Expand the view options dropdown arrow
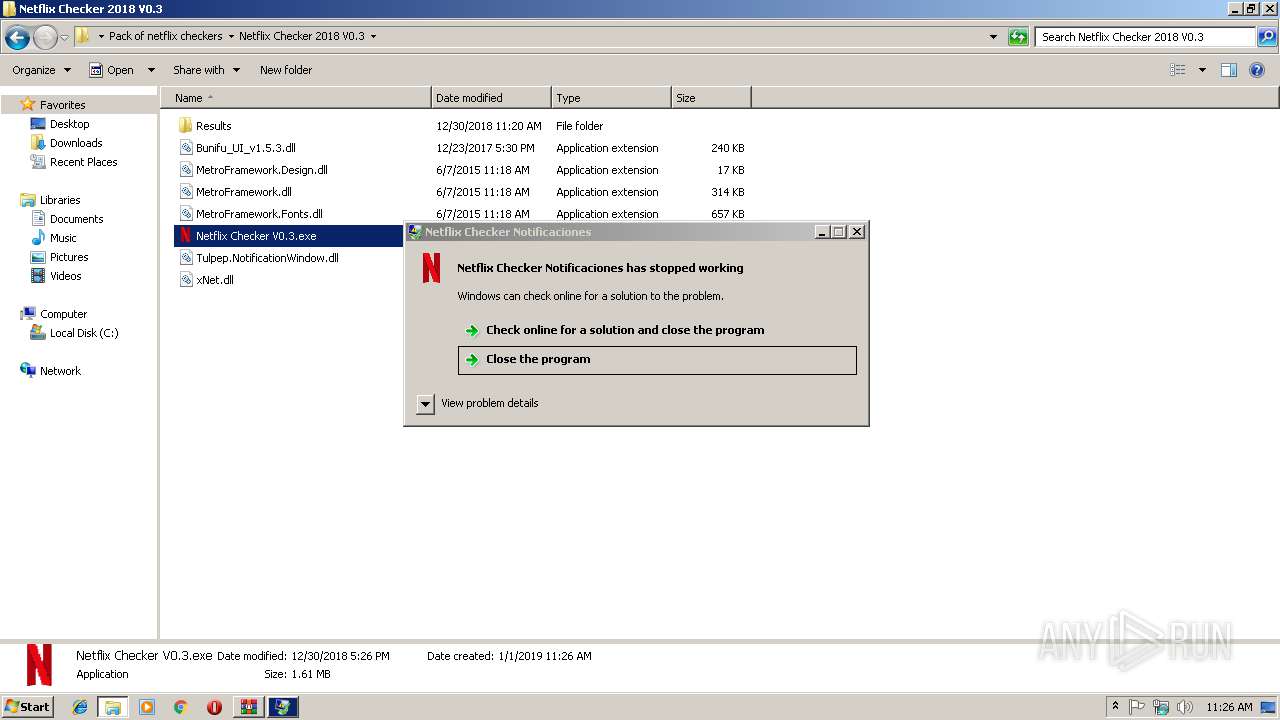Viewport: 1280px width, 720px height. tap(1202, 70)
